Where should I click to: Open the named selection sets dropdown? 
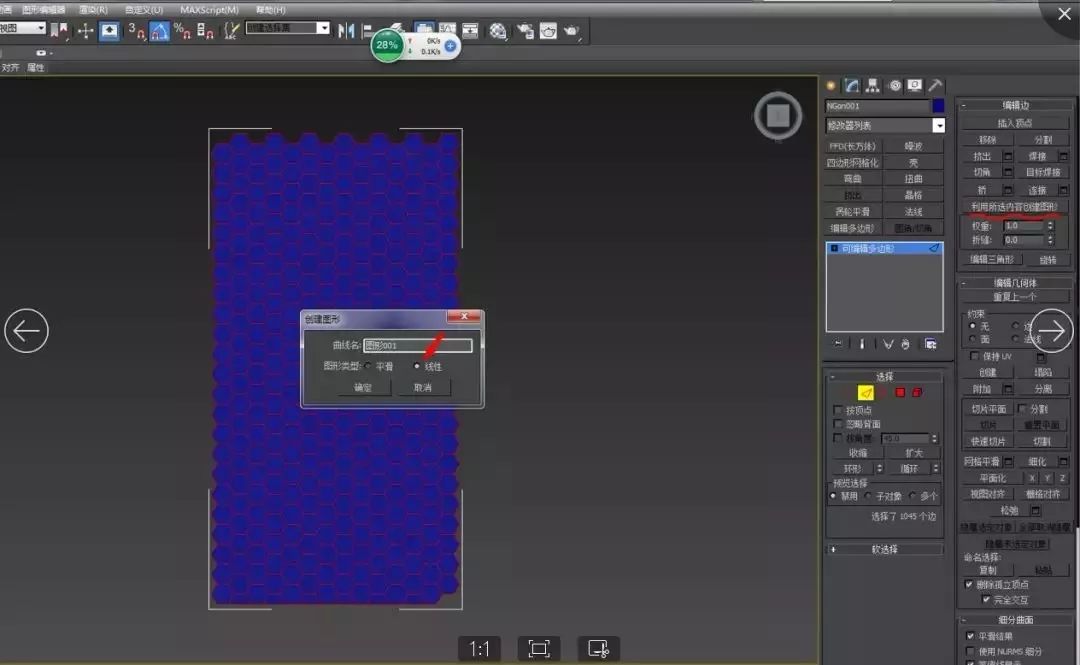click(x=323, y=28)
